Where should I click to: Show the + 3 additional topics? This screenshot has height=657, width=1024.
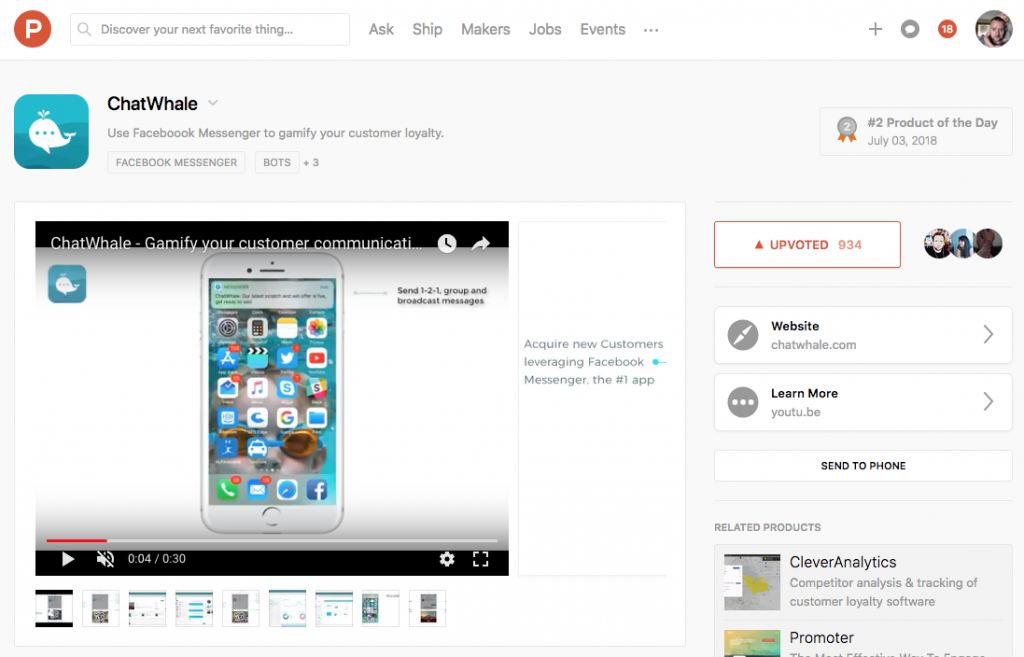click(311, 163)
